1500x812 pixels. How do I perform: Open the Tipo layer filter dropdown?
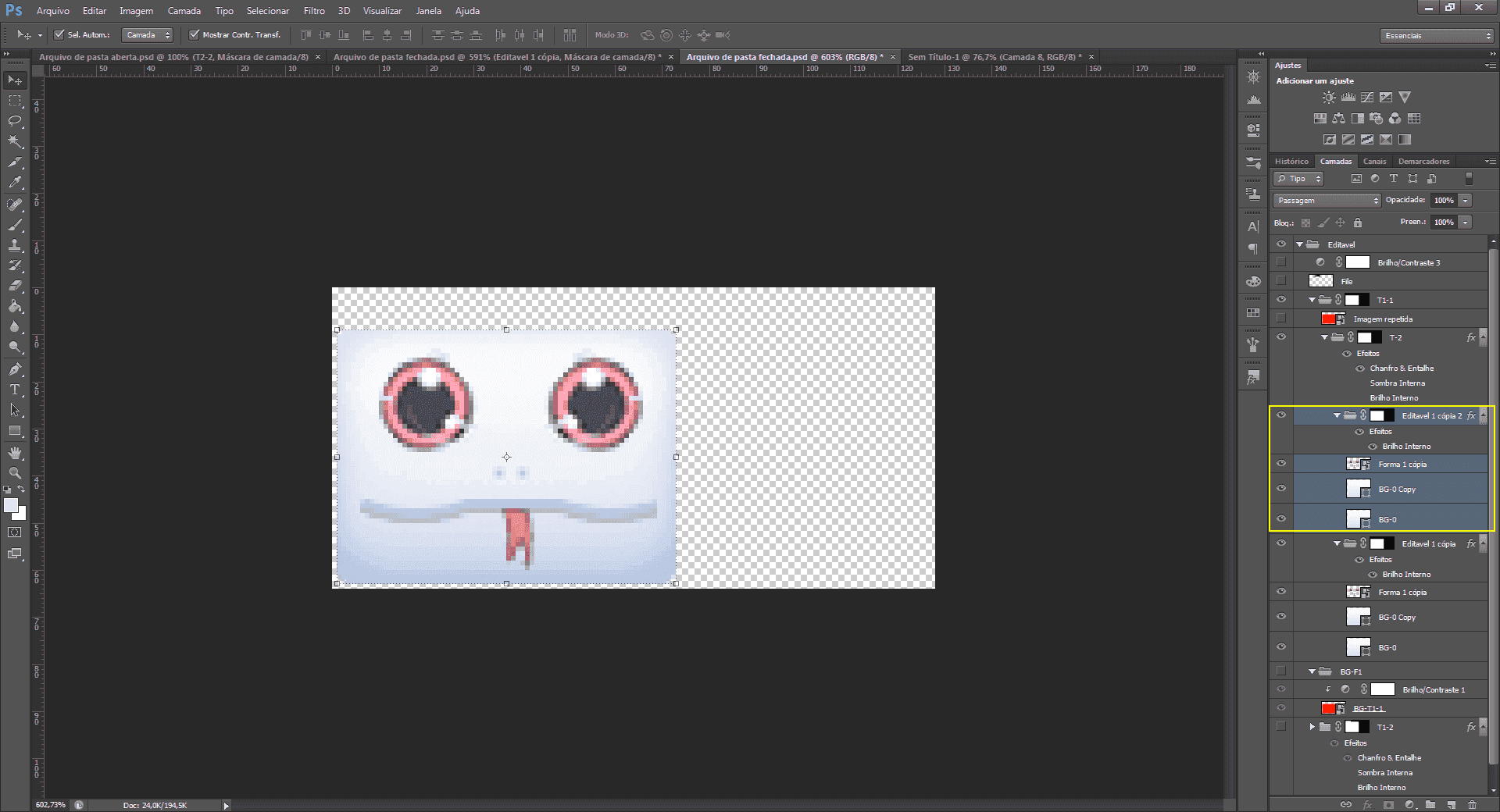click(x=1298, y=179)
